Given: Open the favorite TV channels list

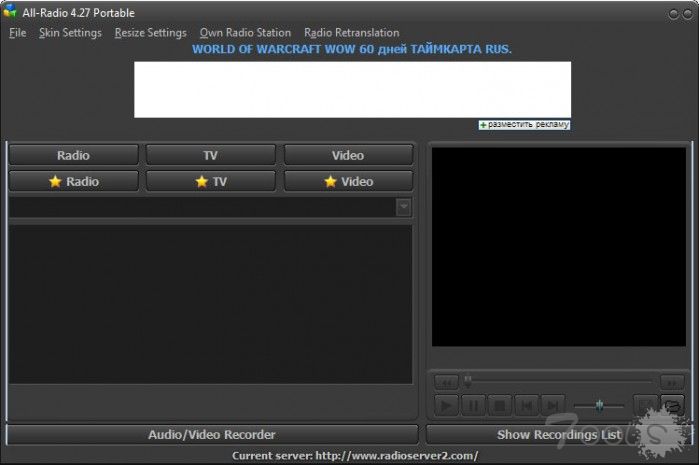Looking at the screenshot, I should click(211, 181).
